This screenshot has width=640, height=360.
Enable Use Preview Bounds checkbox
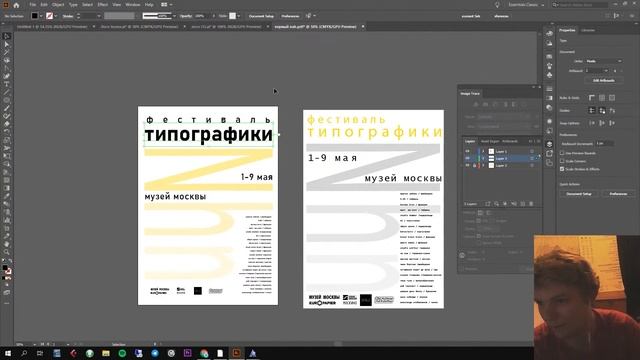pos(562,153)
